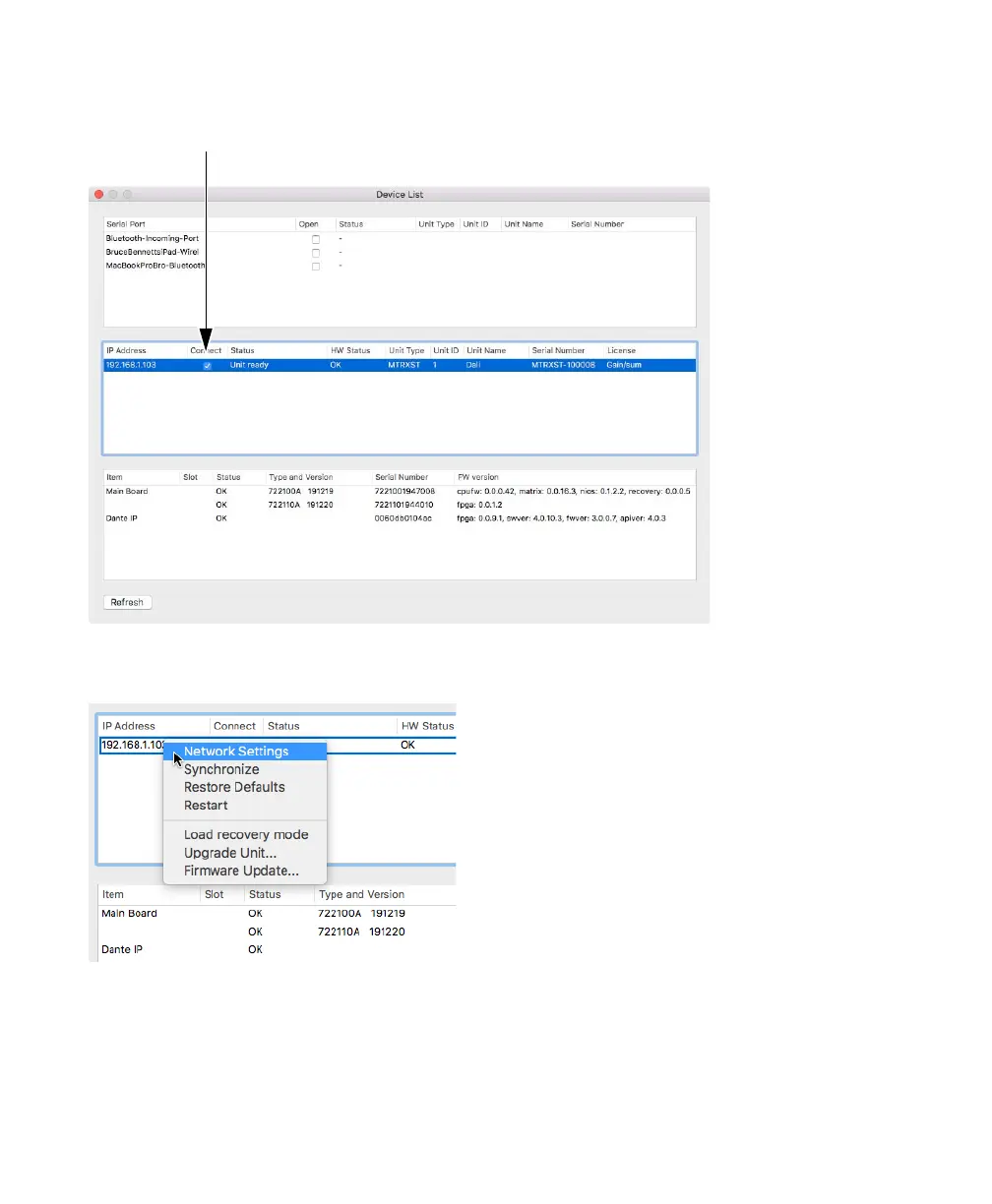Click the Unit ready status cell
Screen dimensions: 992x1204
pyautogui.click(x=249, y=365)
